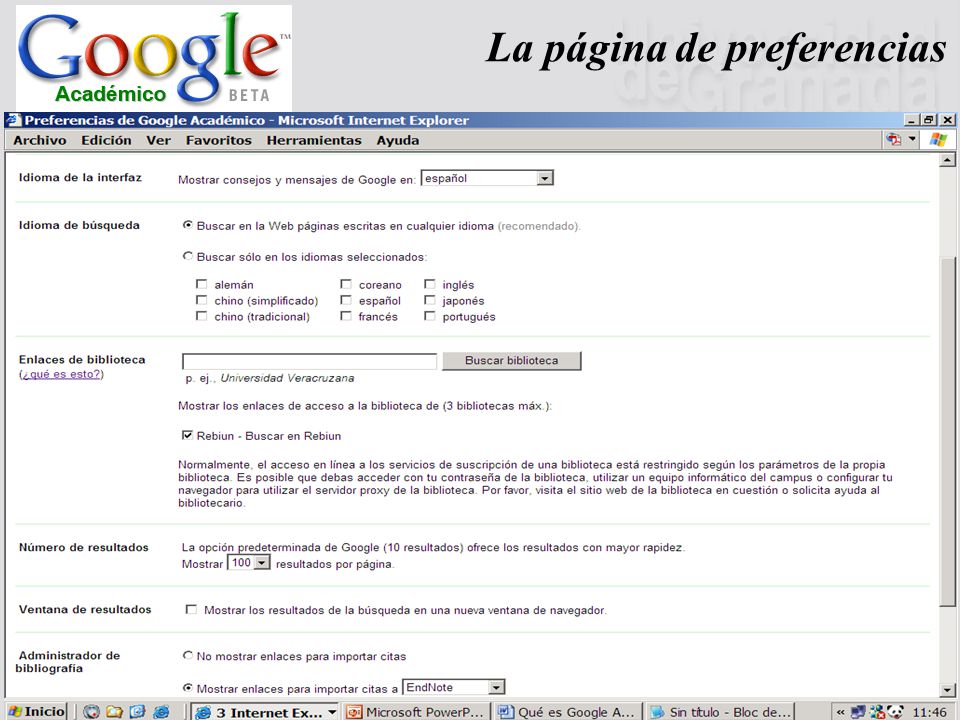Click the round gray quick launch icon beside Inicio
Screen dimensions: 960x720
pyautogui.click(x=91, y=711)
